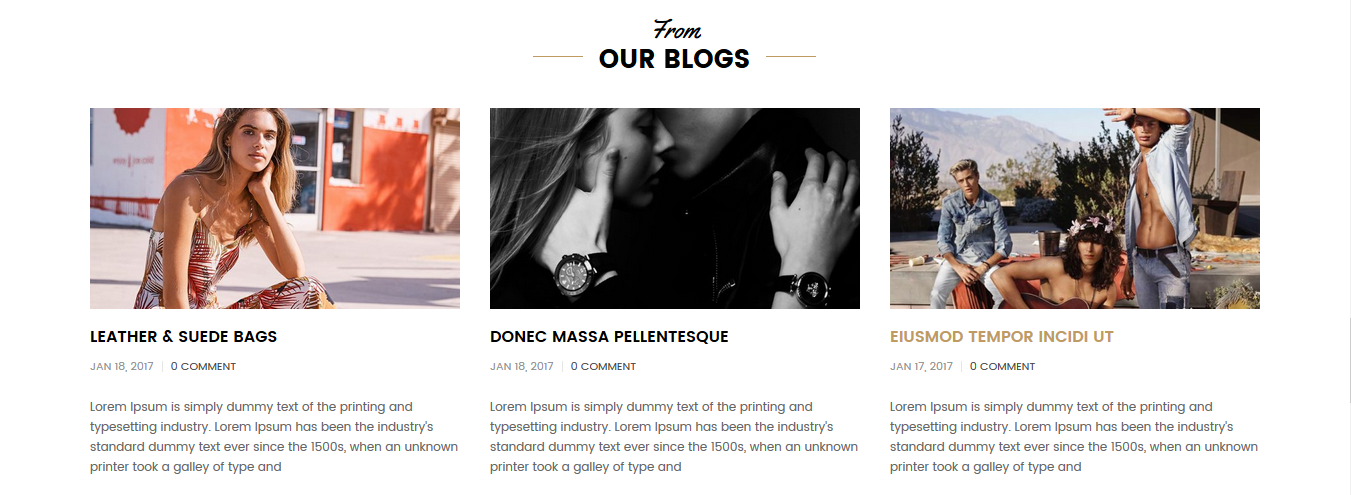Open the three men outdoors blog image
The image size is (1351, 495).
pos(1075,208)
